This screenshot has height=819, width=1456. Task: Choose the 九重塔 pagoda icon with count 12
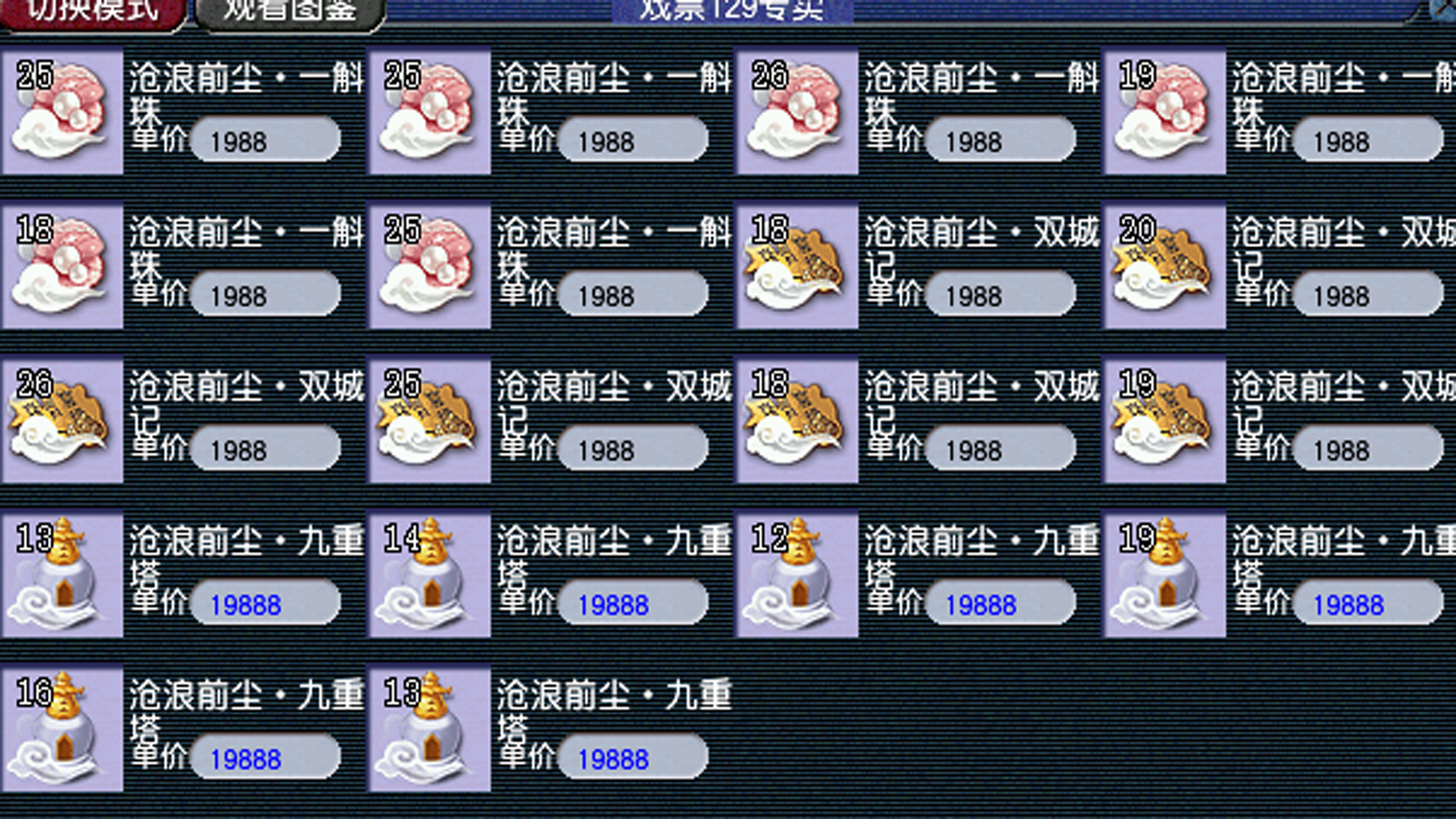pyautogui.click(x=797, y=574)
